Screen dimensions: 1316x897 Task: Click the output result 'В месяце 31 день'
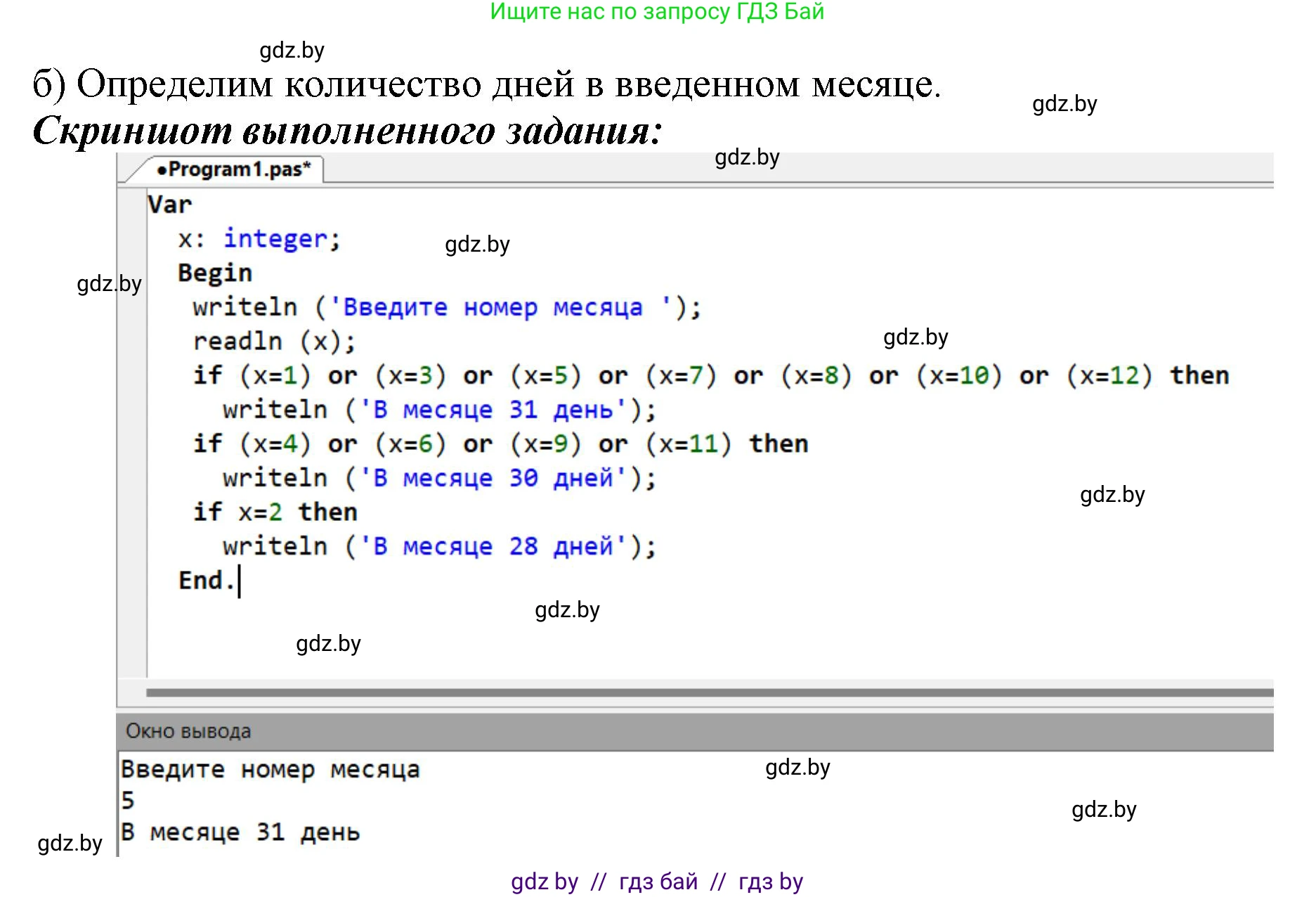(240, 832)
